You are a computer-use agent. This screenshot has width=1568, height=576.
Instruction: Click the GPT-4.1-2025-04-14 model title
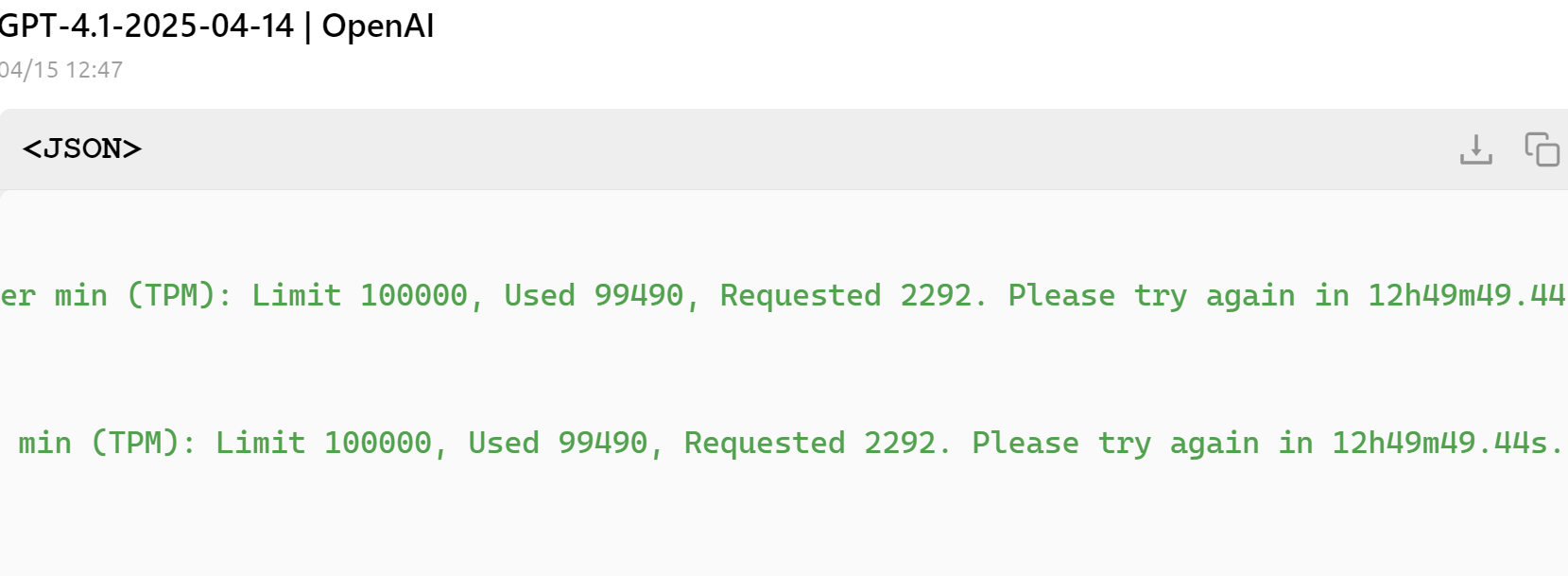click(x=146, y=26)
